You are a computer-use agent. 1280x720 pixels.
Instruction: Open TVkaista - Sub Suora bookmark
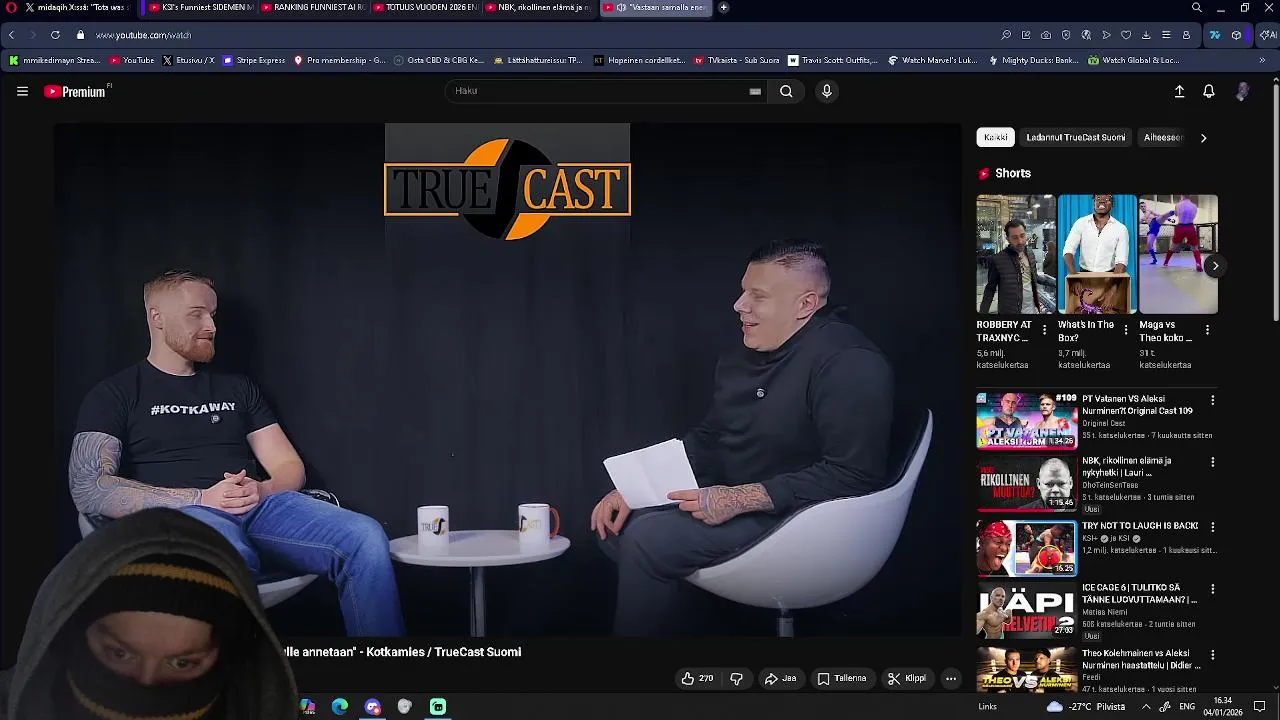pyautogui.click(x=737, y=60)
